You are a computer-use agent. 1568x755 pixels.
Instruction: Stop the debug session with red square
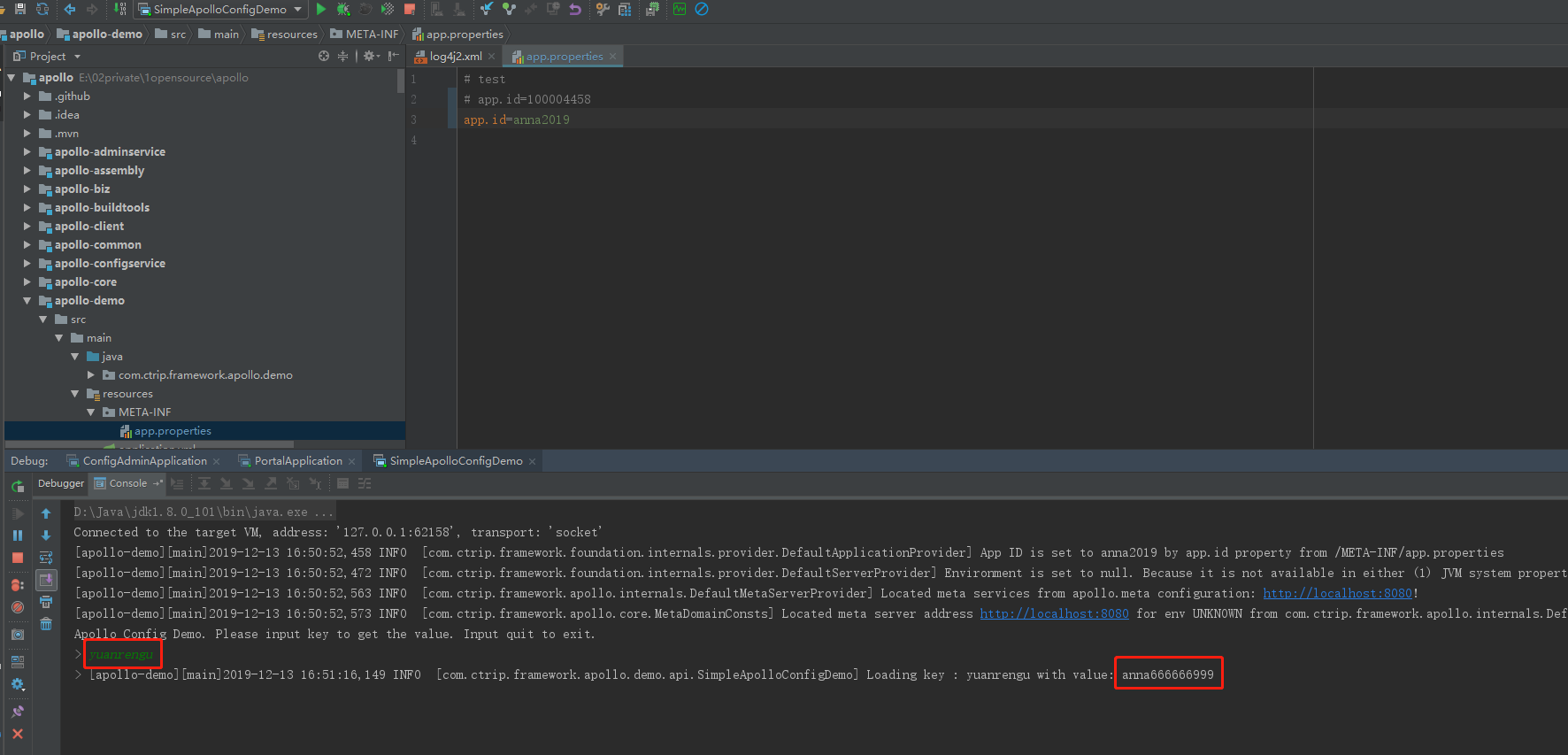[x=18, y=558]
